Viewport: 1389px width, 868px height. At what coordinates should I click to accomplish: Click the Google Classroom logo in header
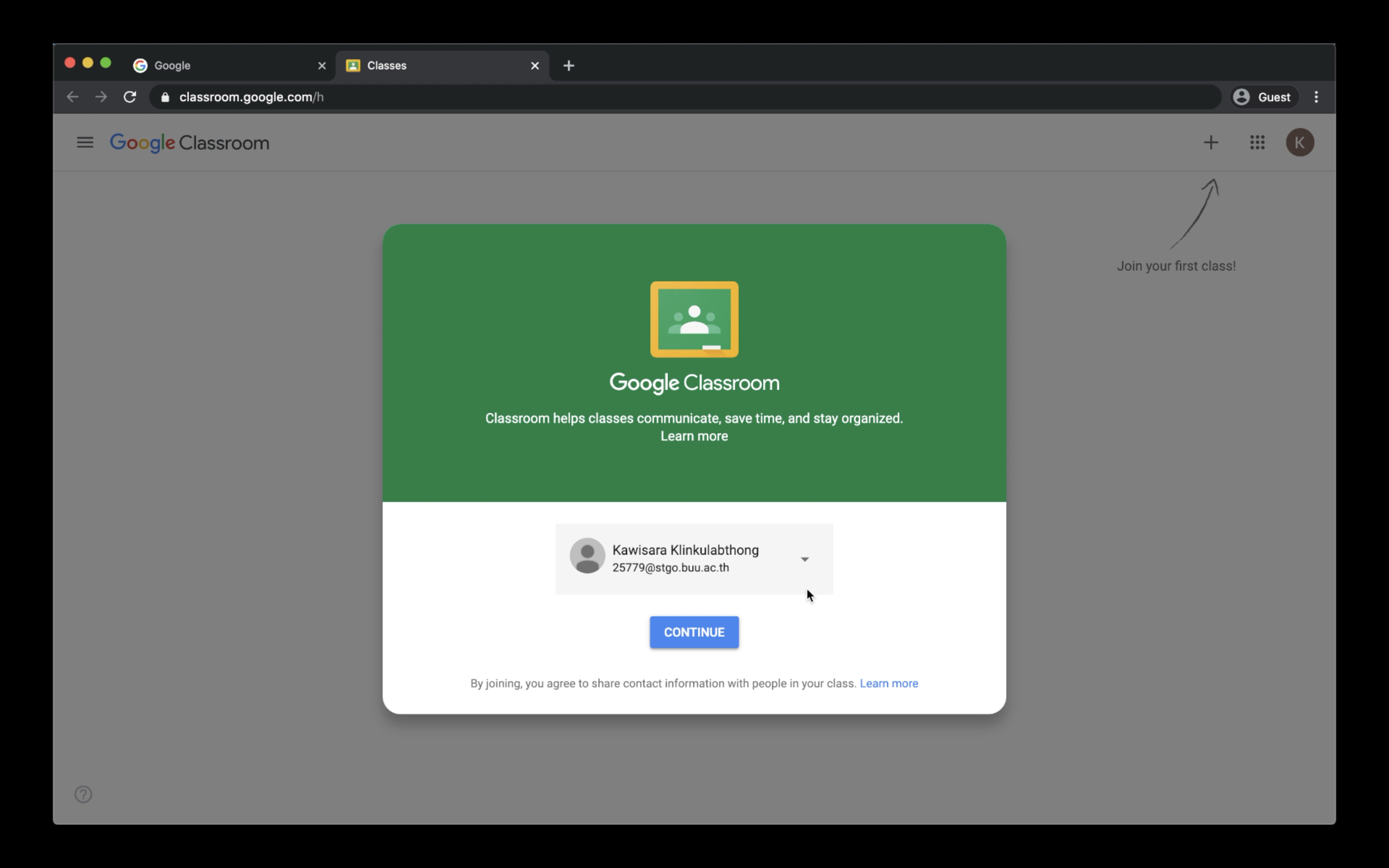(190, 143)
